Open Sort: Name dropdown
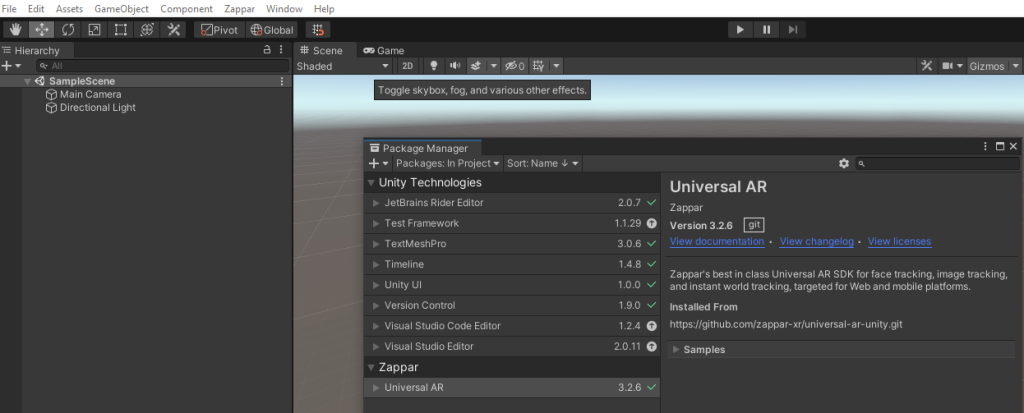The height and width of the screenshot is (413, 1024). pyautogui.click(x=543, y=163)
